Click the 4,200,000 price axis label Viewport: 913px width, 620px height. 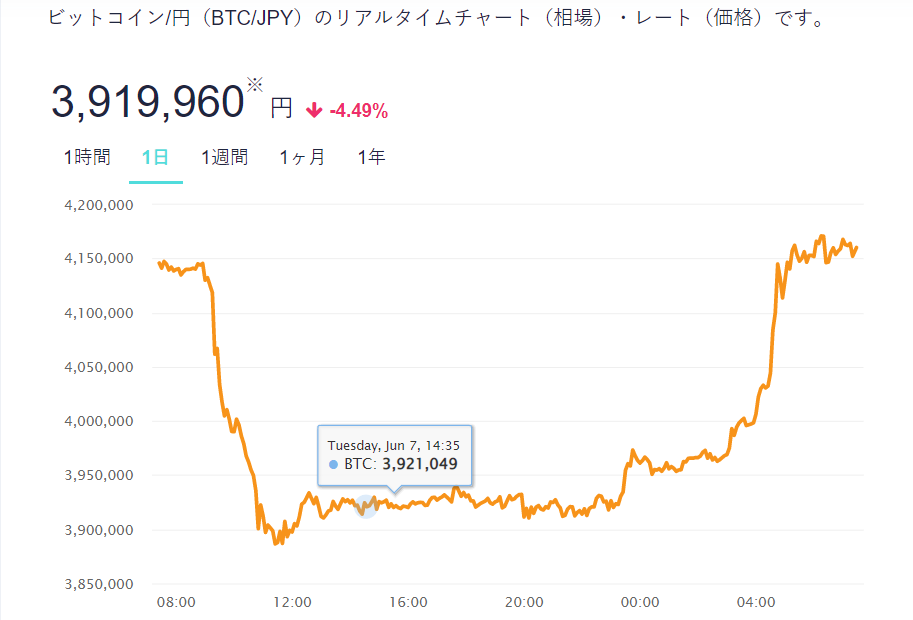(99, 205)
